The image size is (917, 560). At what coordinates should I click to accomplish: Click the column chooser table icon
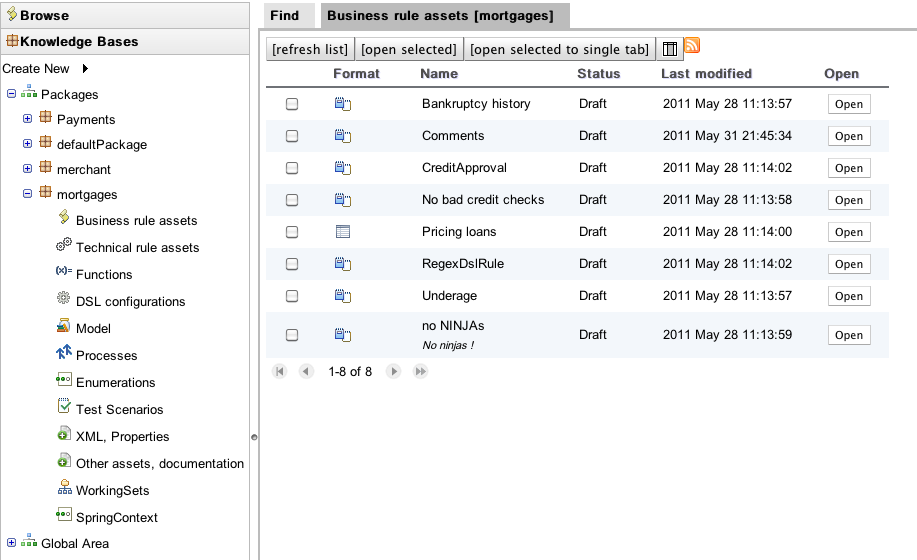click(670, 49)
